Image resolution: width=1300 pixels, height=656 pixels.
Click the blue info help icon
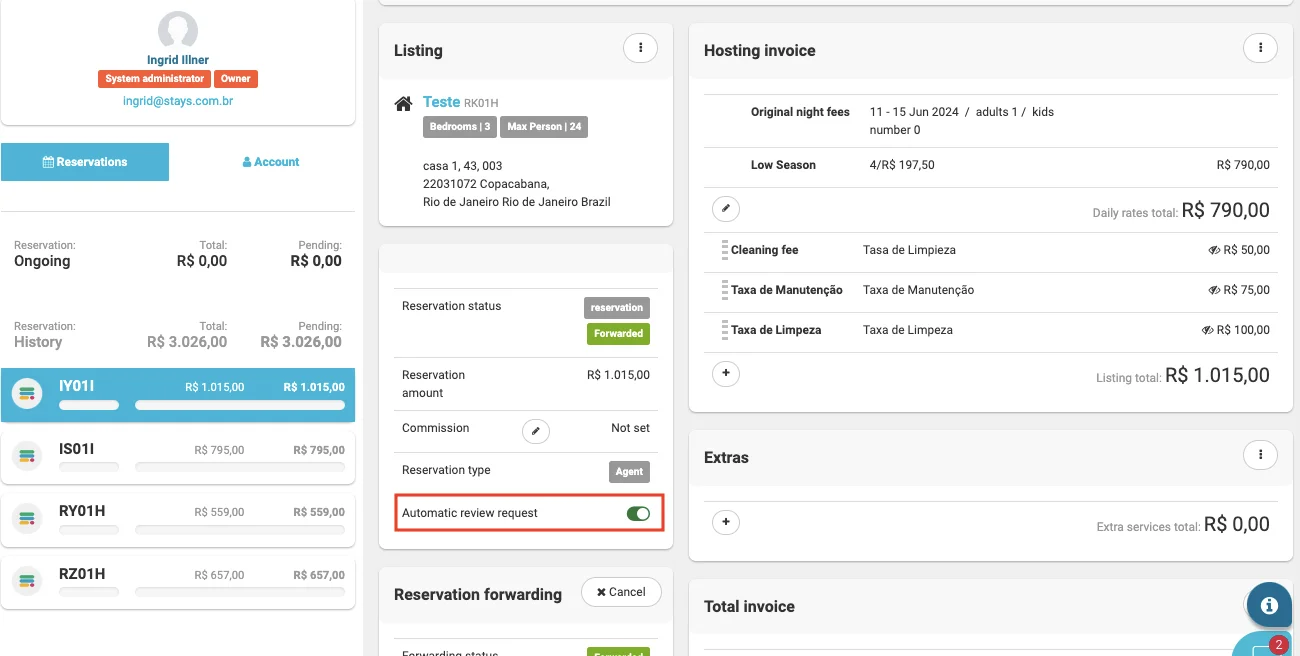1269,605
